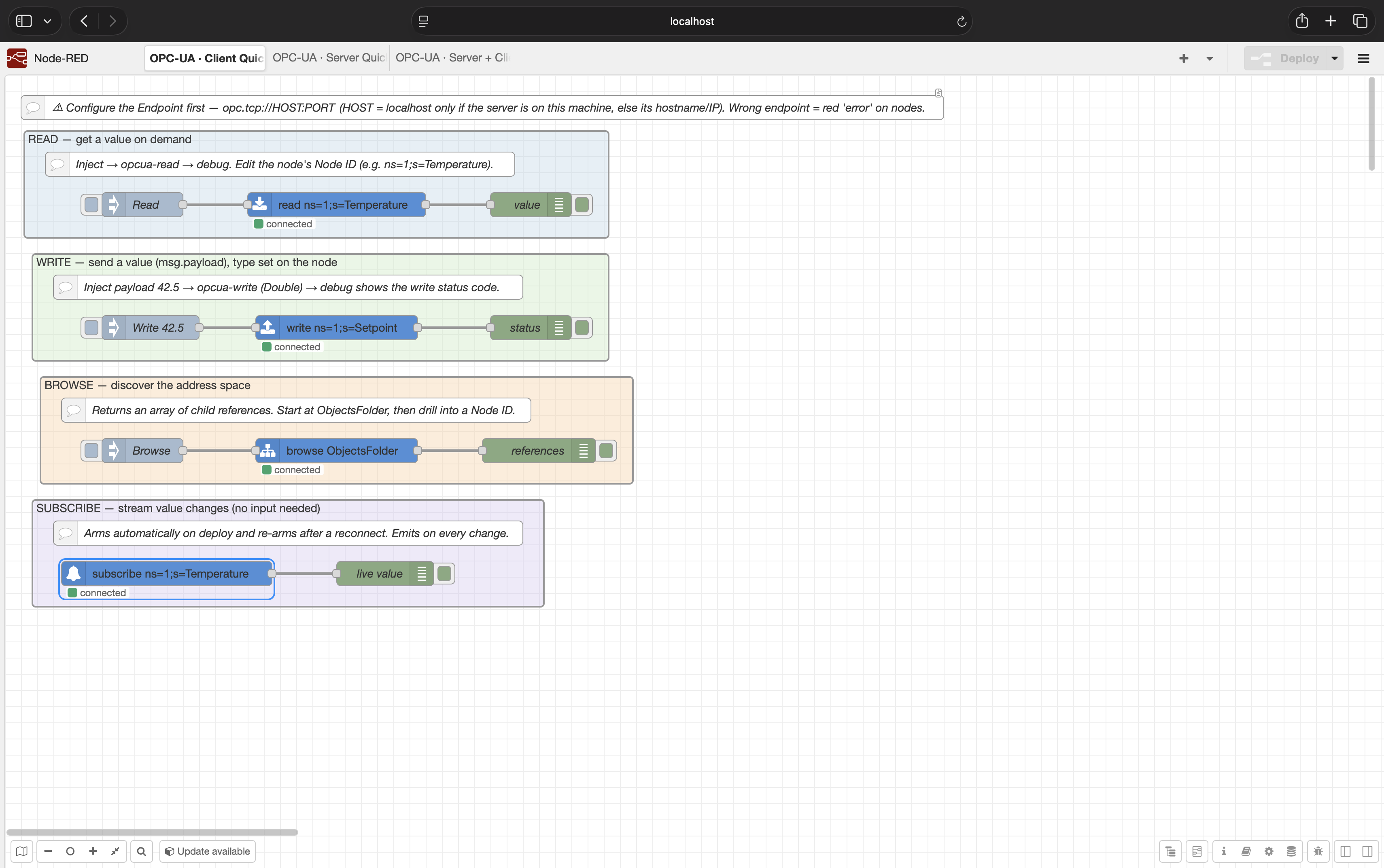
Task: Click the Node-RED logo icon
Action: (x=17, y=58)
